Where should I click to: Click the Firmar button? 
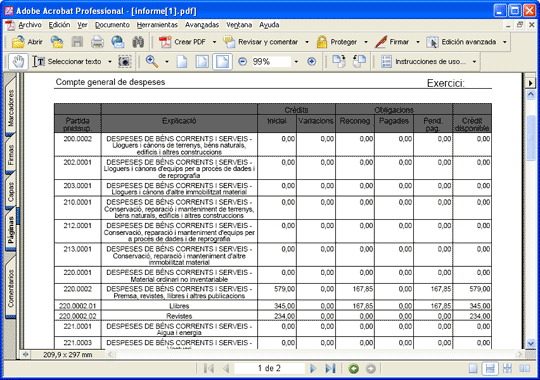pos(392,42)
